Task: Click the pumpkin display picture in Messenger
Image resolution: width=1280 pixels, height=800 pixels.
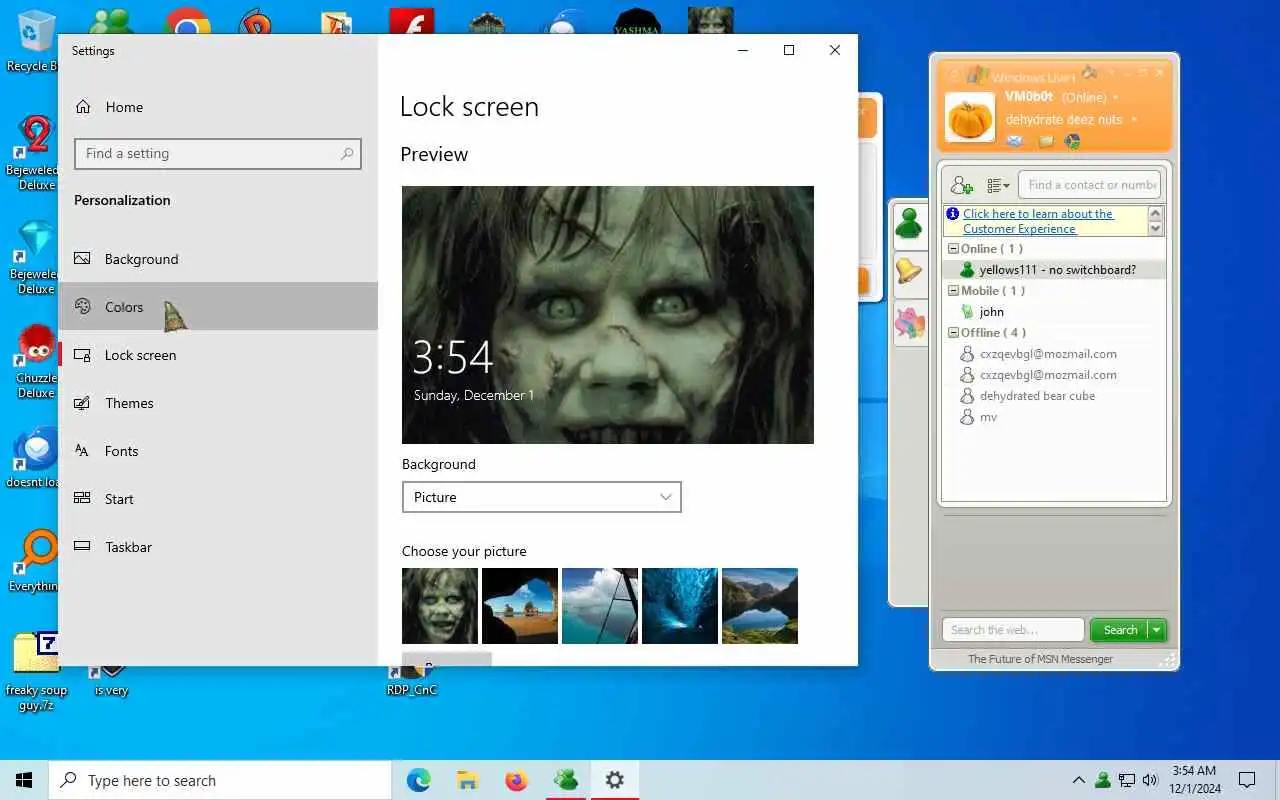Action: 970,118
